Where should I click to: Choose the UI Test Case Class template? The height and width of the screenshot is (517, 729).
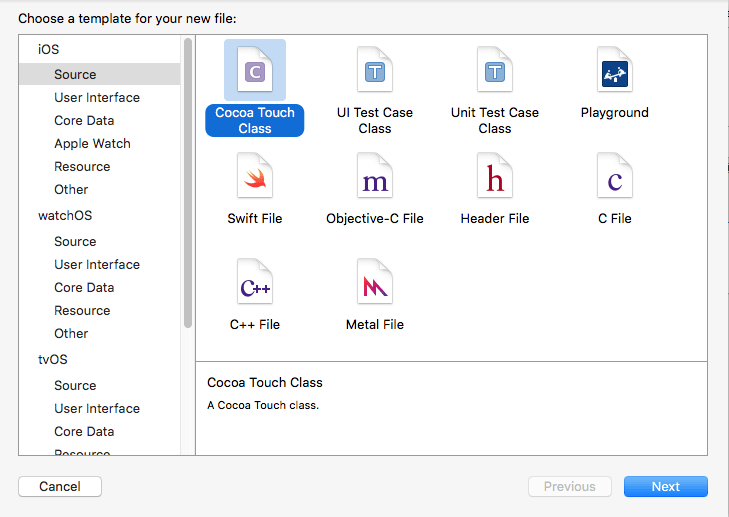[375, 70]
